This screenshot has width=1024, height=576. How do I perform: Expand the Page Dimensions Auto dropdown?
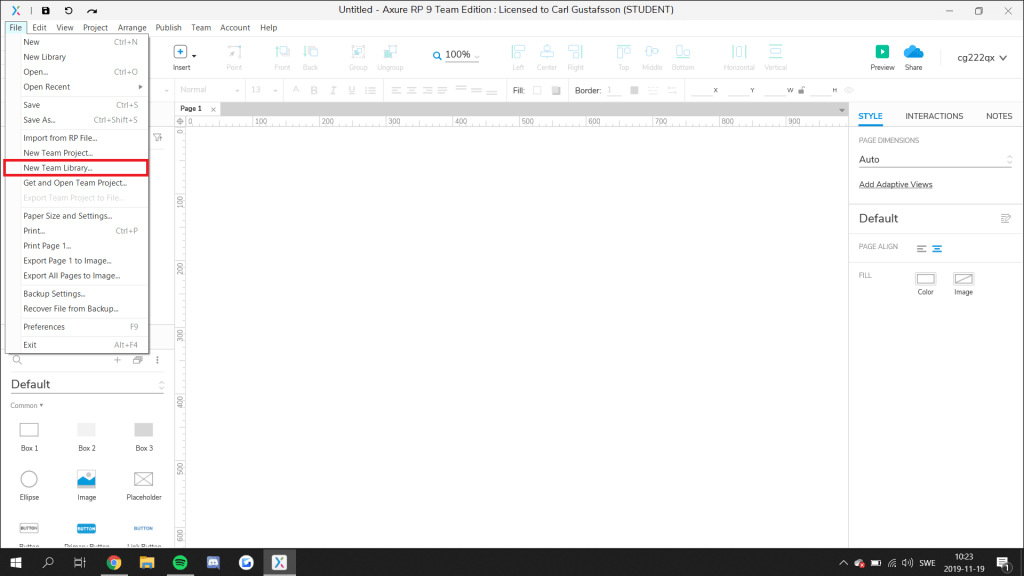(935, 160)
